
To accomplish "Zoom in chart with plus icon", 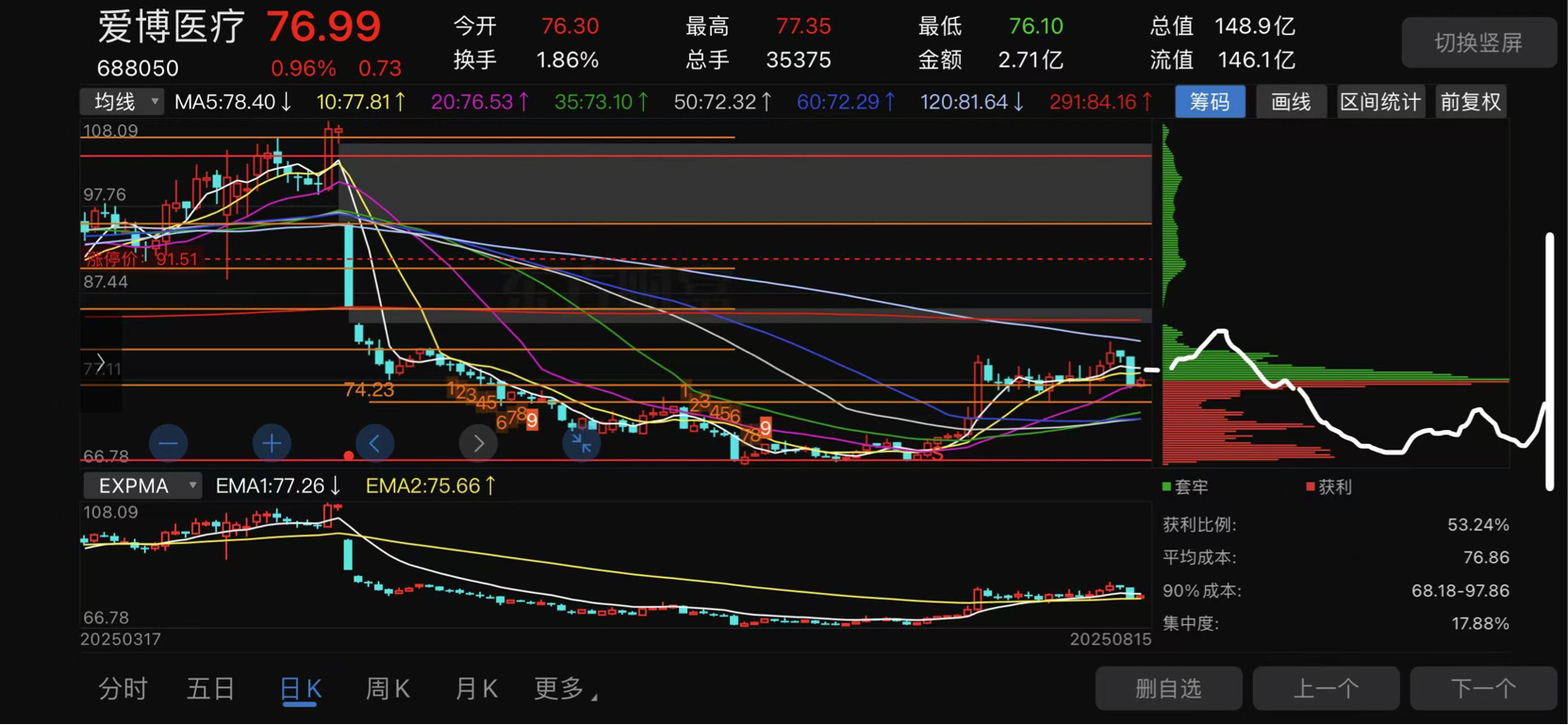I will 272,442.
